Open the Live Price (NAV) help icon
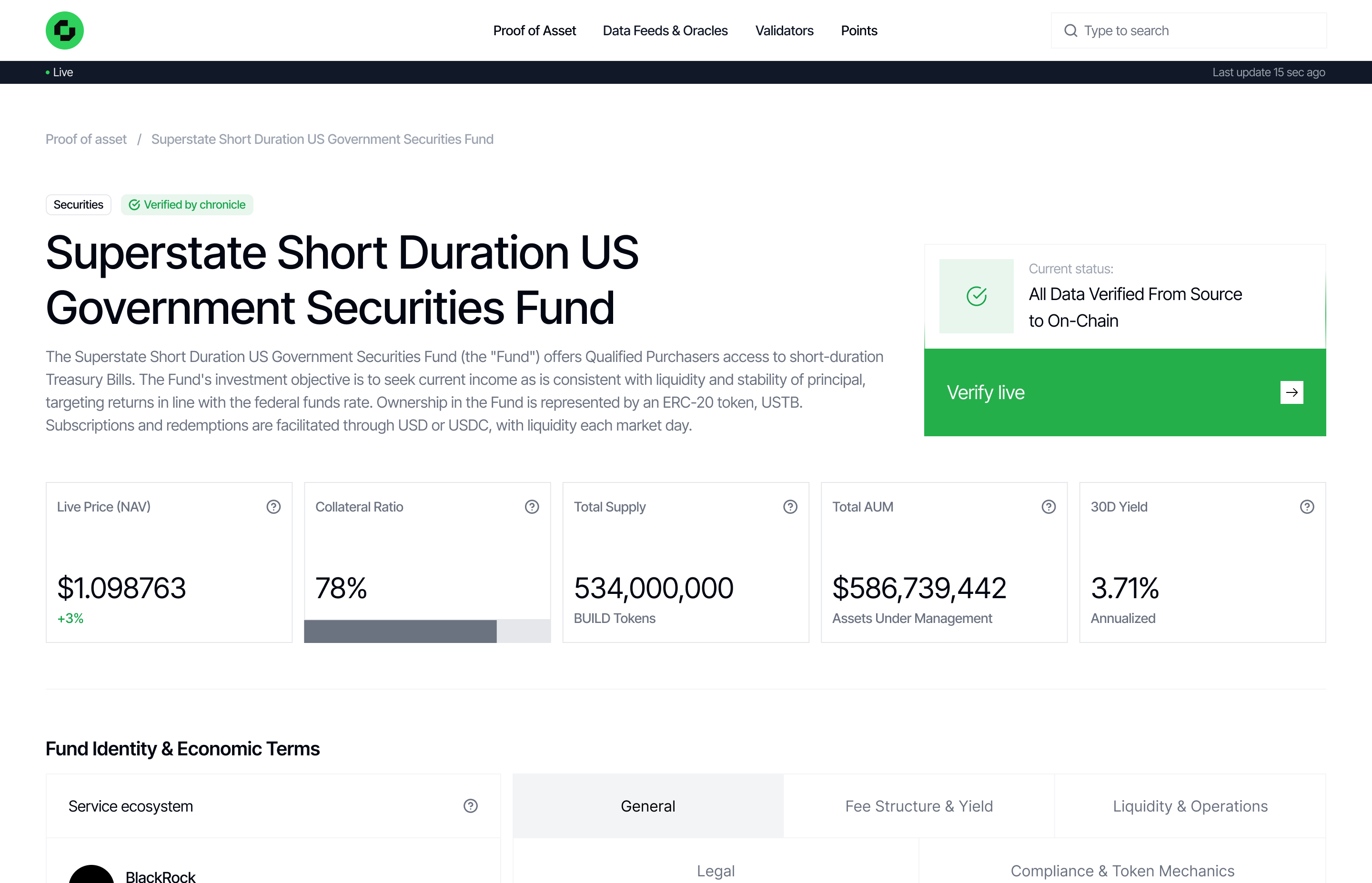Image resolution: width=1372 pixels, height=883 pixels. click(x=273, y=506)
